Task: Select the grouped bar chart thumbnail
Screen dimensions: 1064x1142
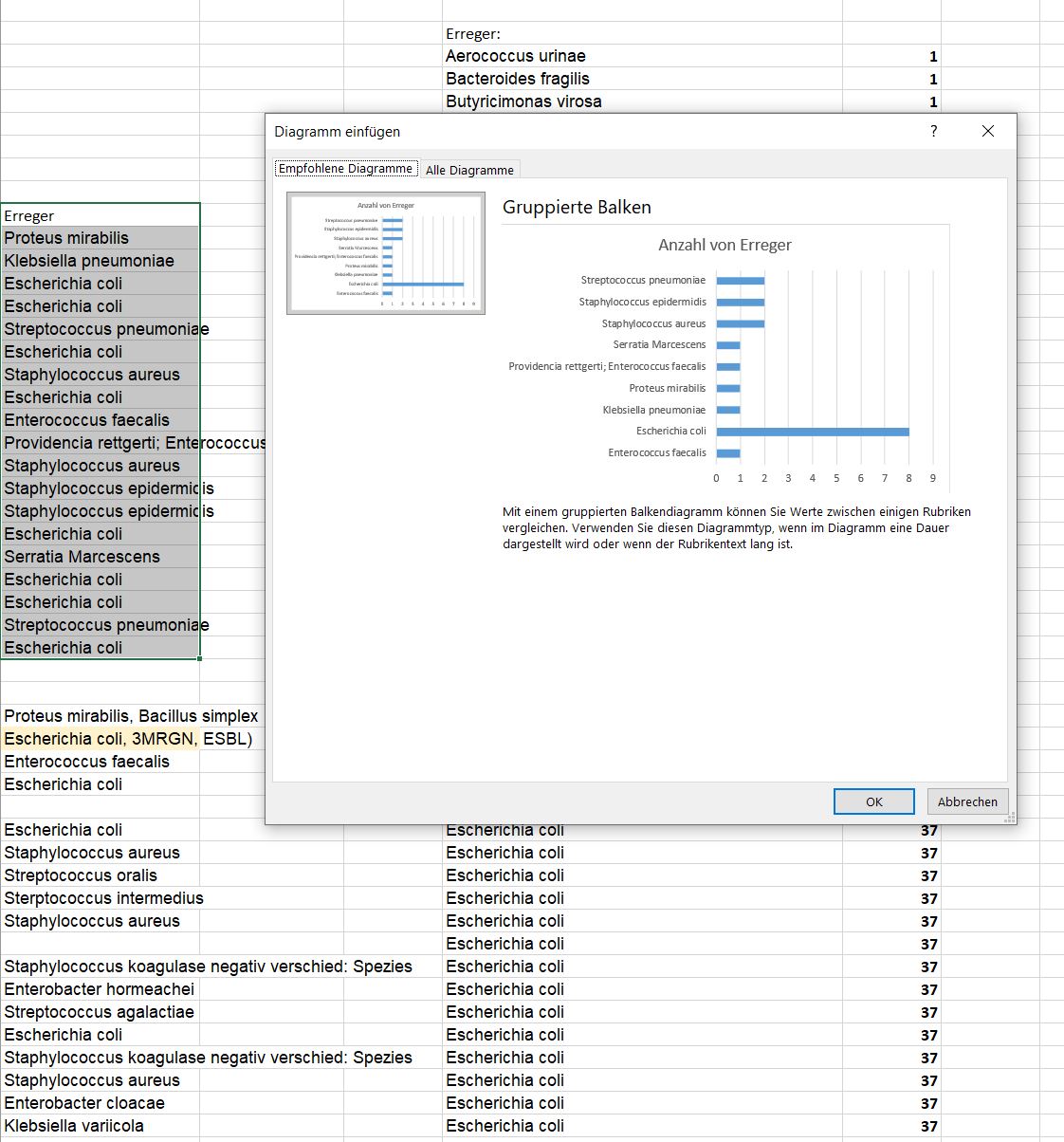Action: 386,253
